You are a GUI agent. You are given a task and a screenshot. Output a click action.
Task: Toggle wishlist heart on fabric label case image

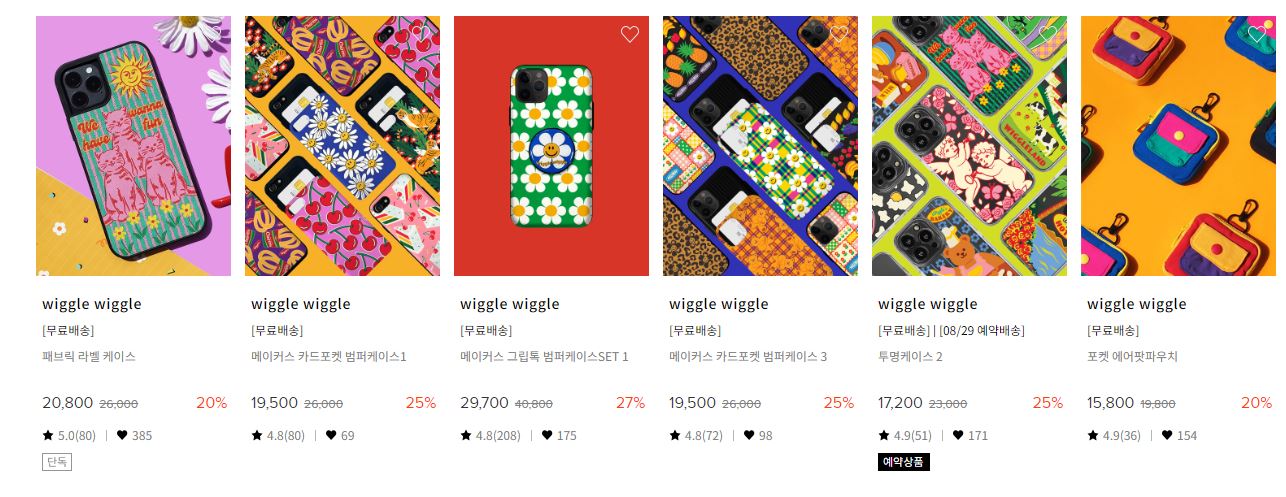click(211, 34)
